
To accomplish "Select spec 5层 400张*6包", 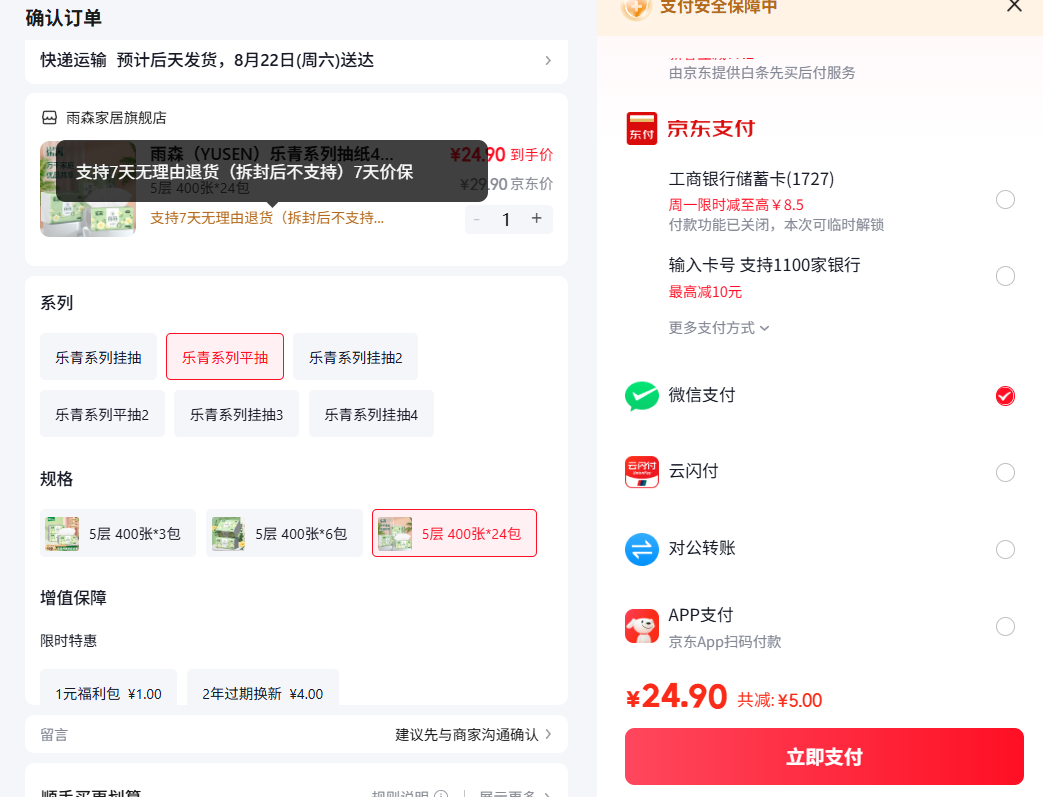I will (x=284, y=534).
